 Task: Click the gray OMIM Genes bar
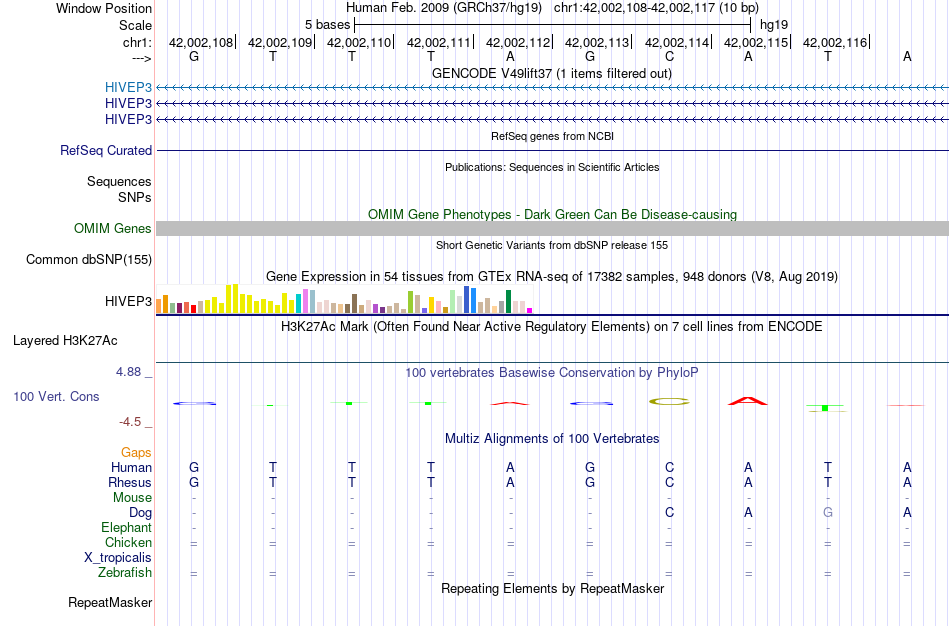552,228
